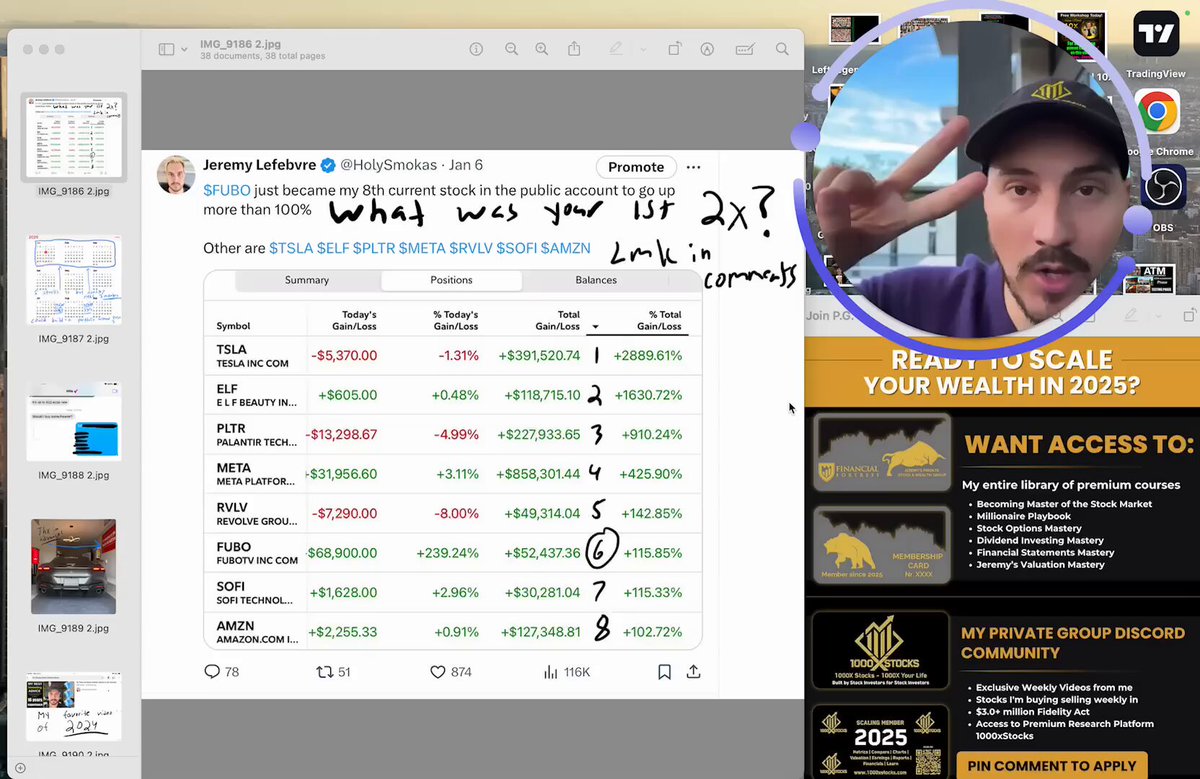Switch to the Positions tab
Viewport: 1200px width, 779px height.
tap(451, 280)
